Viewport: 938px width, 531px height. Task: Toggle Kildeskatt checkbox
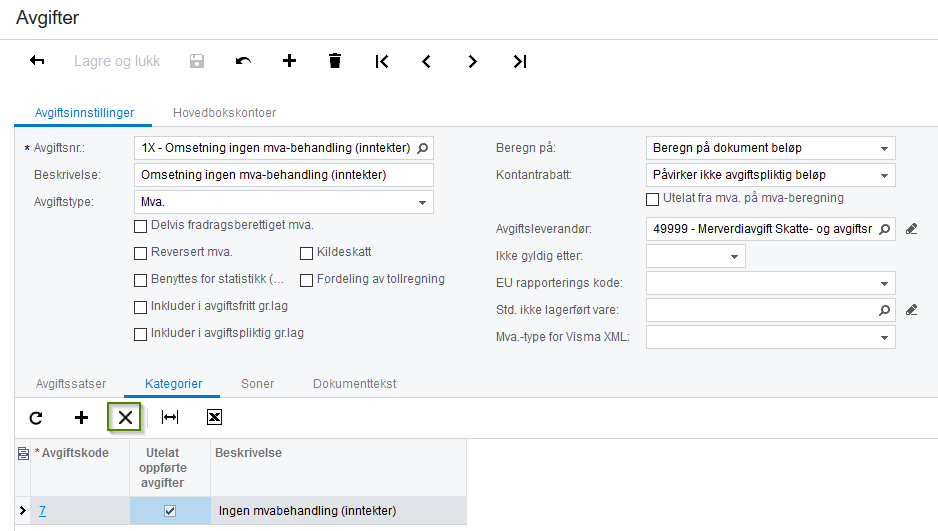pyautogui.click(x=306, y=253)
